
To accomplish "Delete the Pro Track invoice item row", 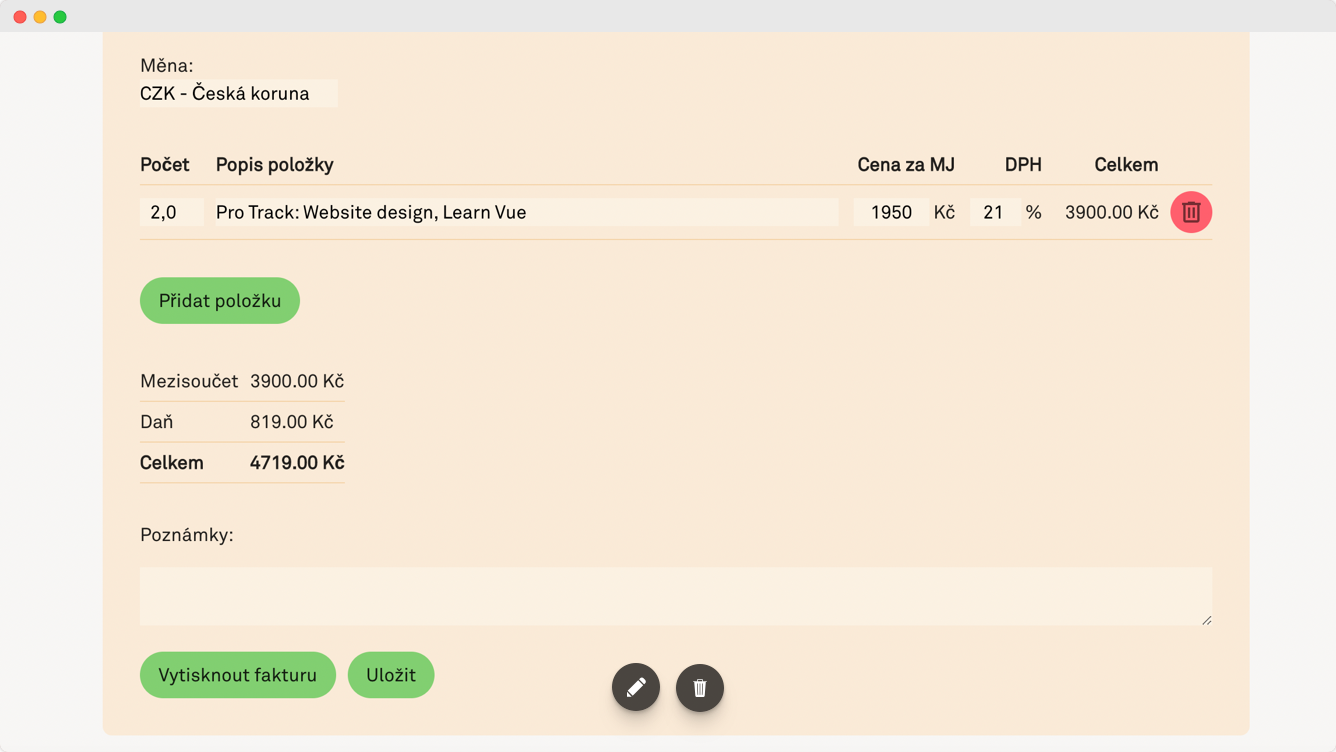I will (1191, 212).
